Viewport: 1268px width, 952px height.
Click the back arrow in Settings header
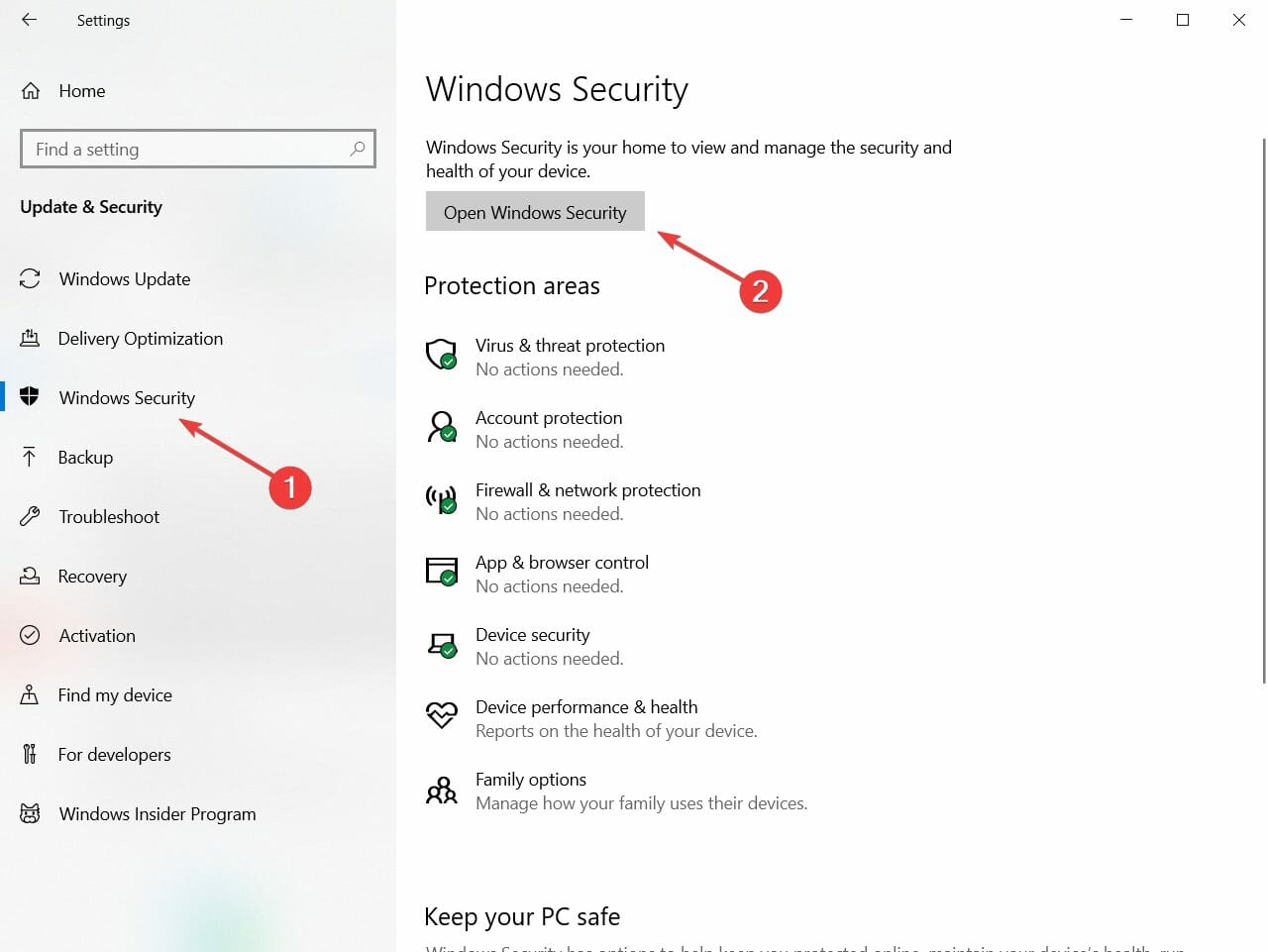click(30, 20)
